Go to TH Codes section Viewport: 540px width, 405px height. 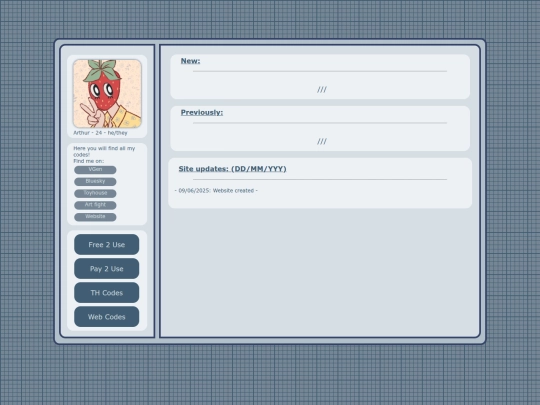[106, 293]
